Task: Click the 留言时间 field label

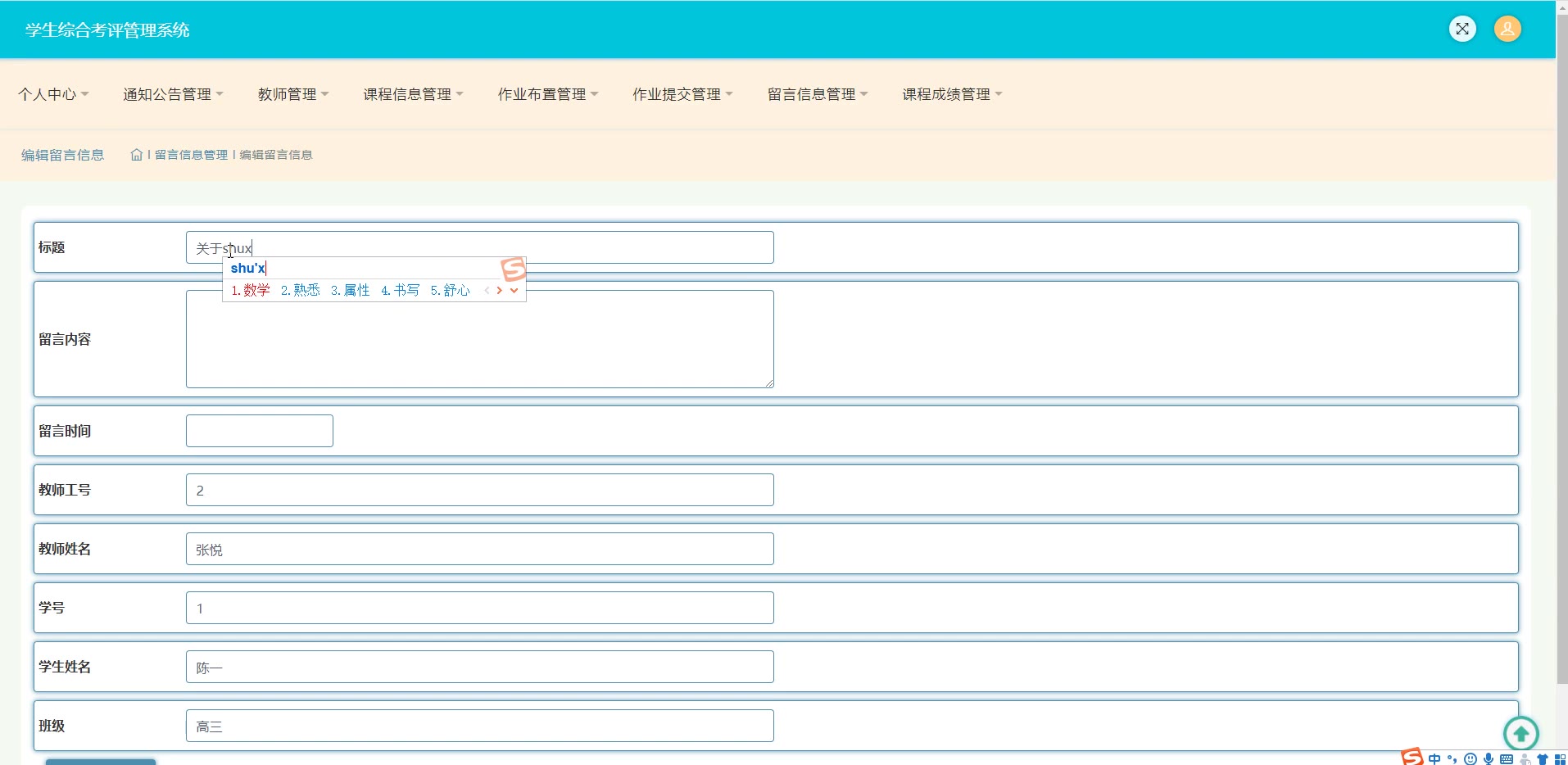Action: point(65,431)
